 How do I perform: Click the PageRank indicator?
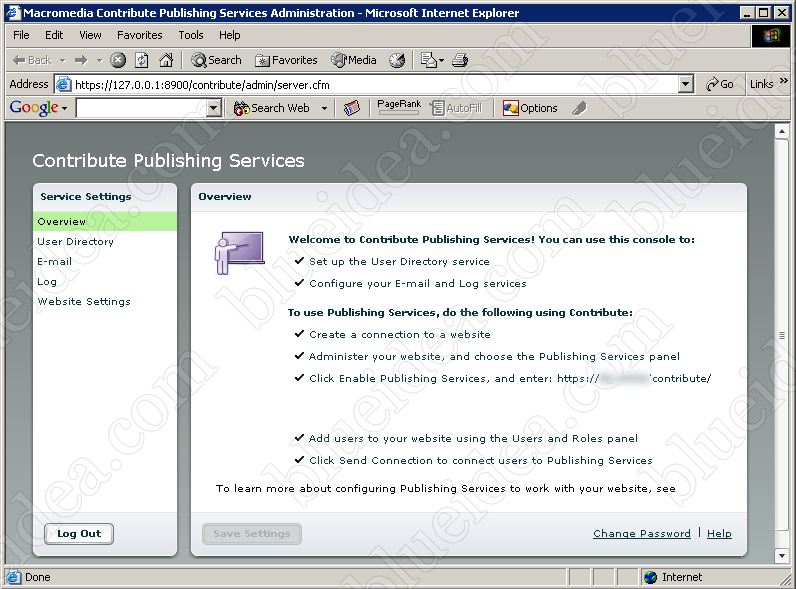[x=399, y=107]
